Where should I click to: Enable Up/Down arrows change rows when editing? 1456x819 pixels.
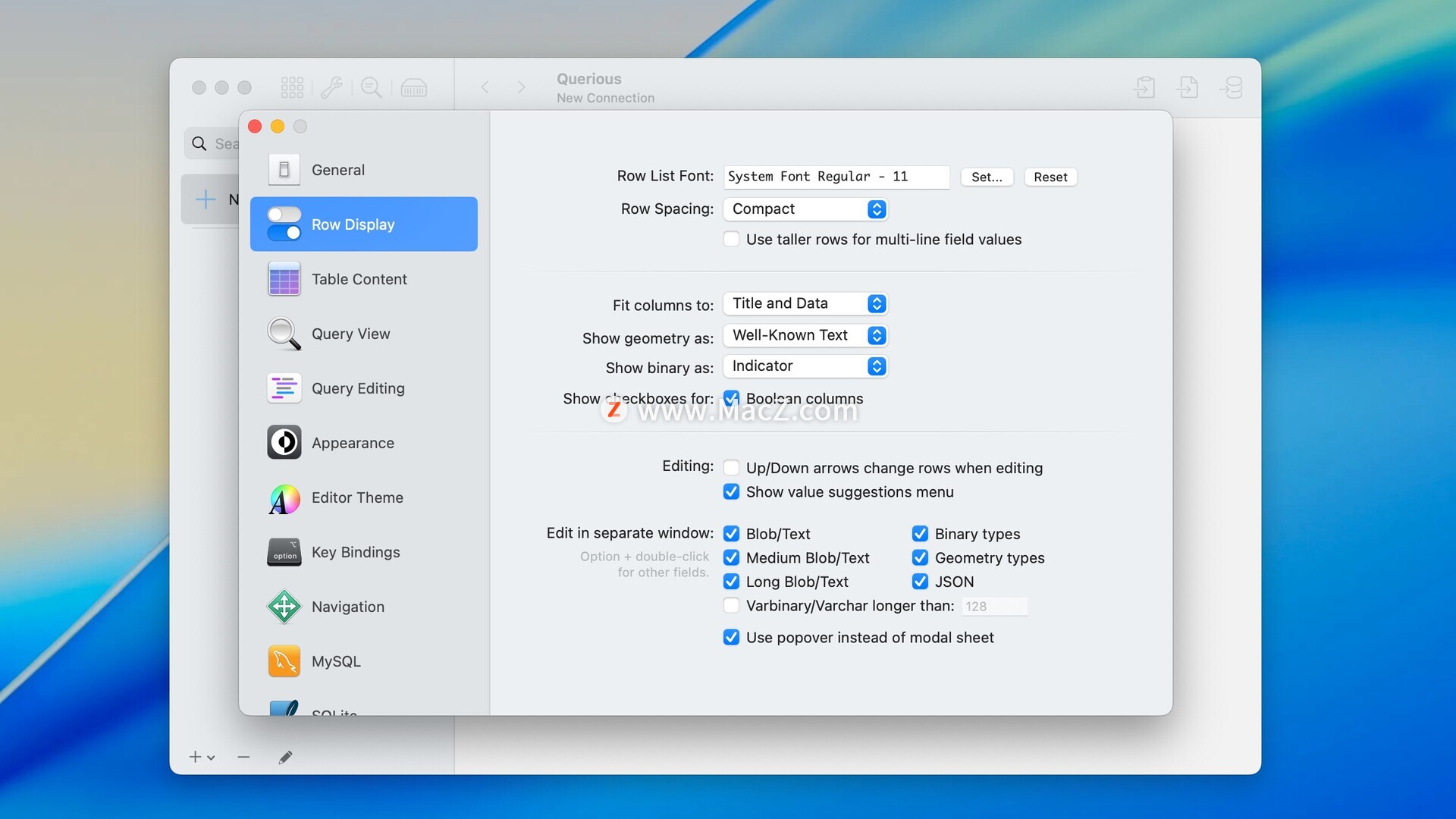tap(731, 468)
